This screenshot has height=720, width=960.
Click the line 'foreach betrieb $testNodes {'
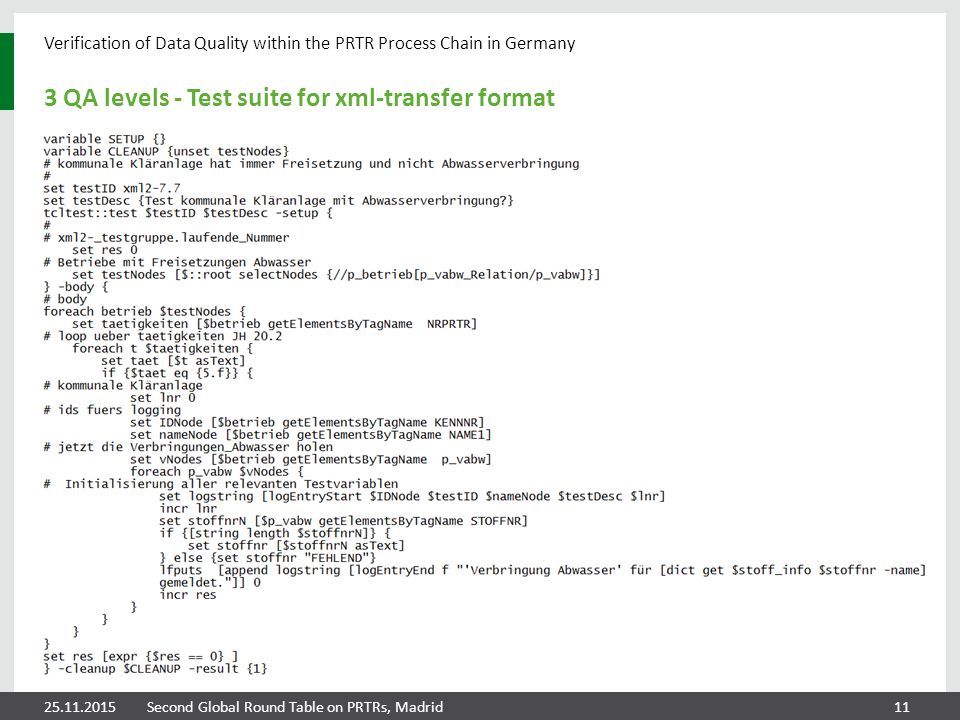[144, 312]
